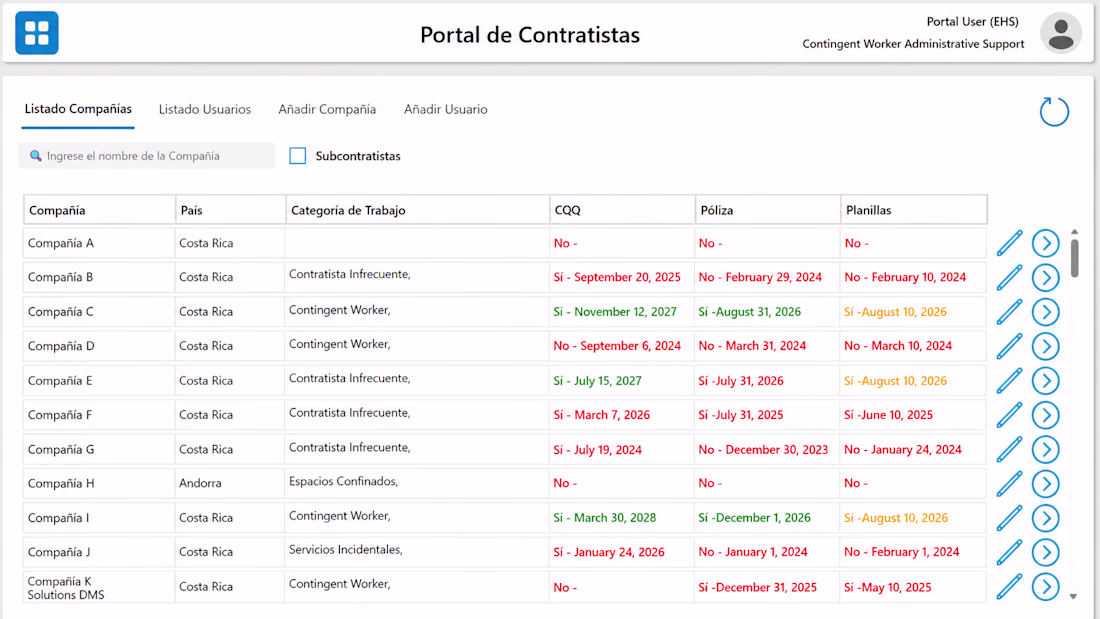Edit Compañía K Solutions DMS pencil icon
The height and width of the screenshot is (619, 1100).
[1009, 587]
